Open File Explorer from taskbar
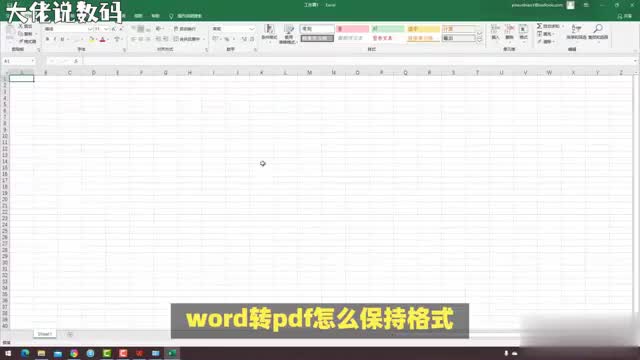Viewport: 640px width, 360px height. [41, 353]
